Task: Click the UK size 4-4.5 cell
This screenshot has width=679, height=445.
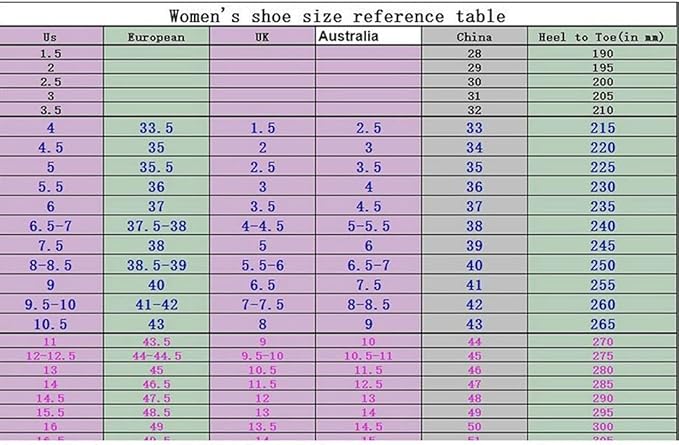Action: [262, 226]
